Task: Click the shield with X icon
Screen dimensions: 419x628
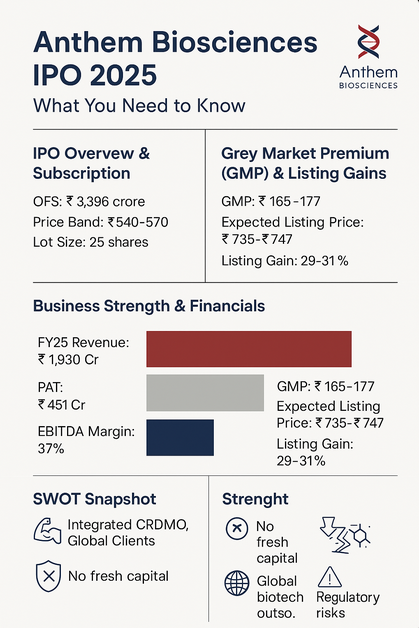Action: tap(48, 576)
